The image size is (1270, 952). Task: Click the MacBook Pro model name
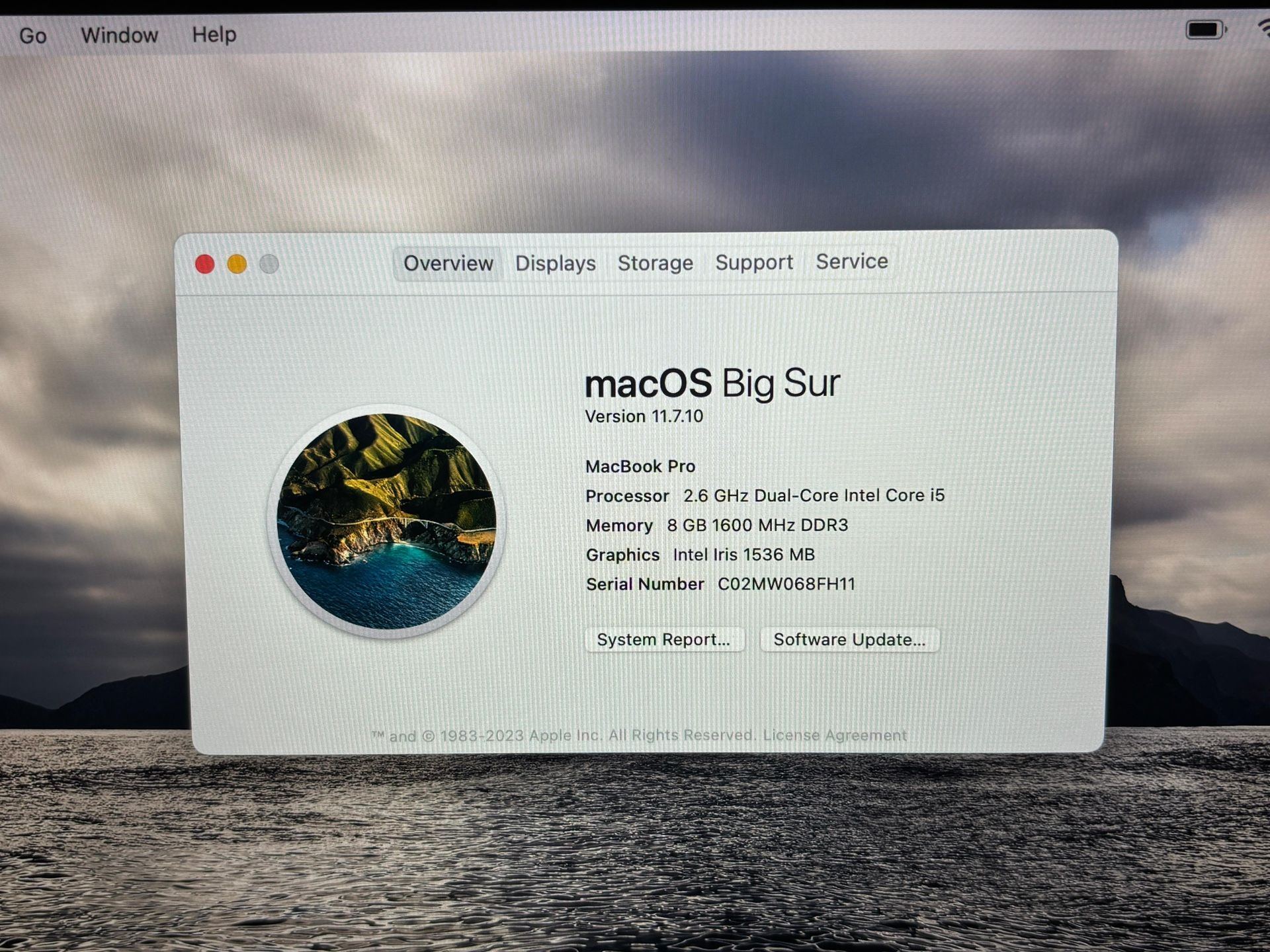[x=640, y=466]
